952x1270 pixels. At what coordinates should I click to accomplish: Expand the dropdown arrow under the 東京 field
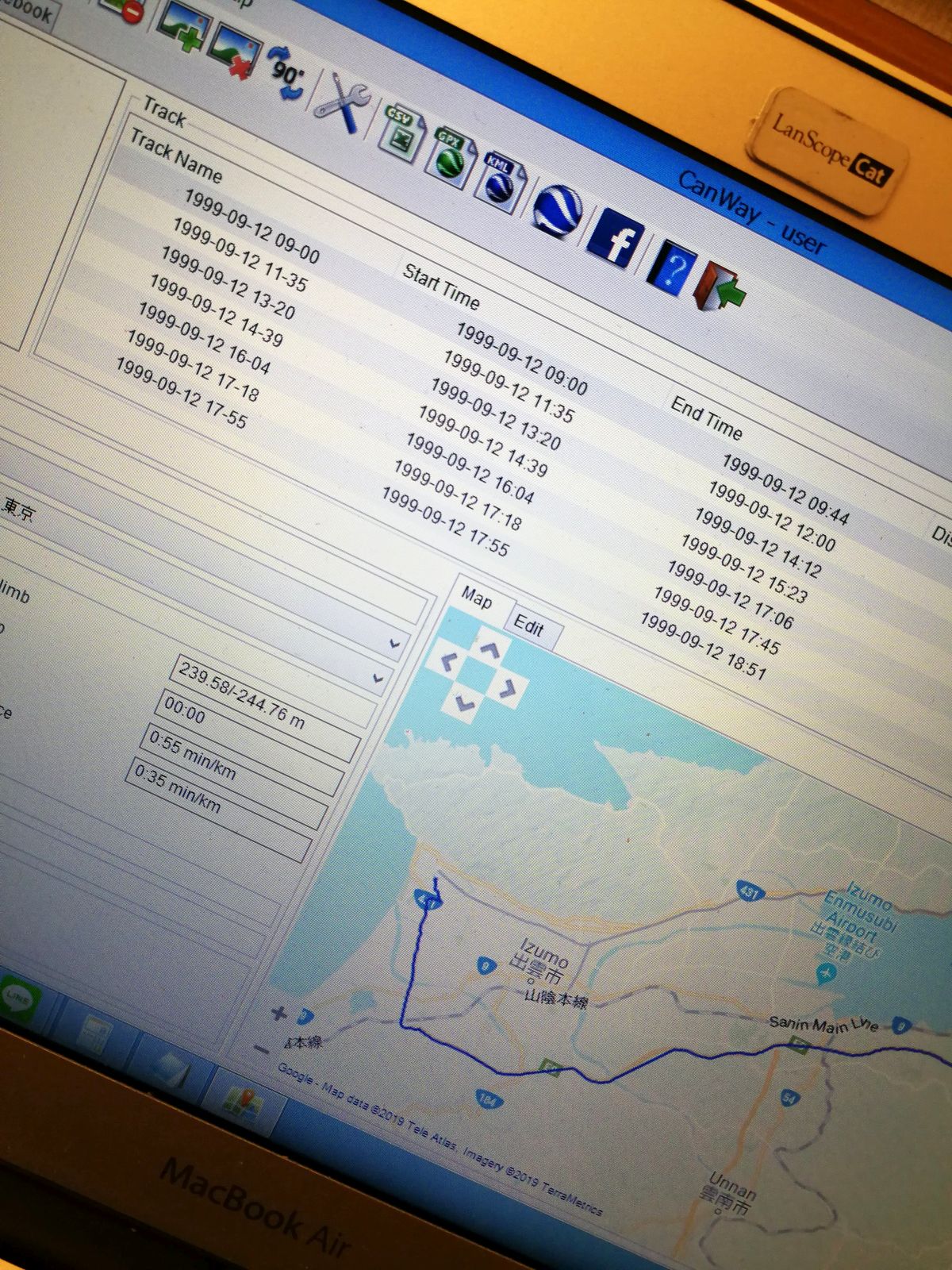click(x=394, y=645)
